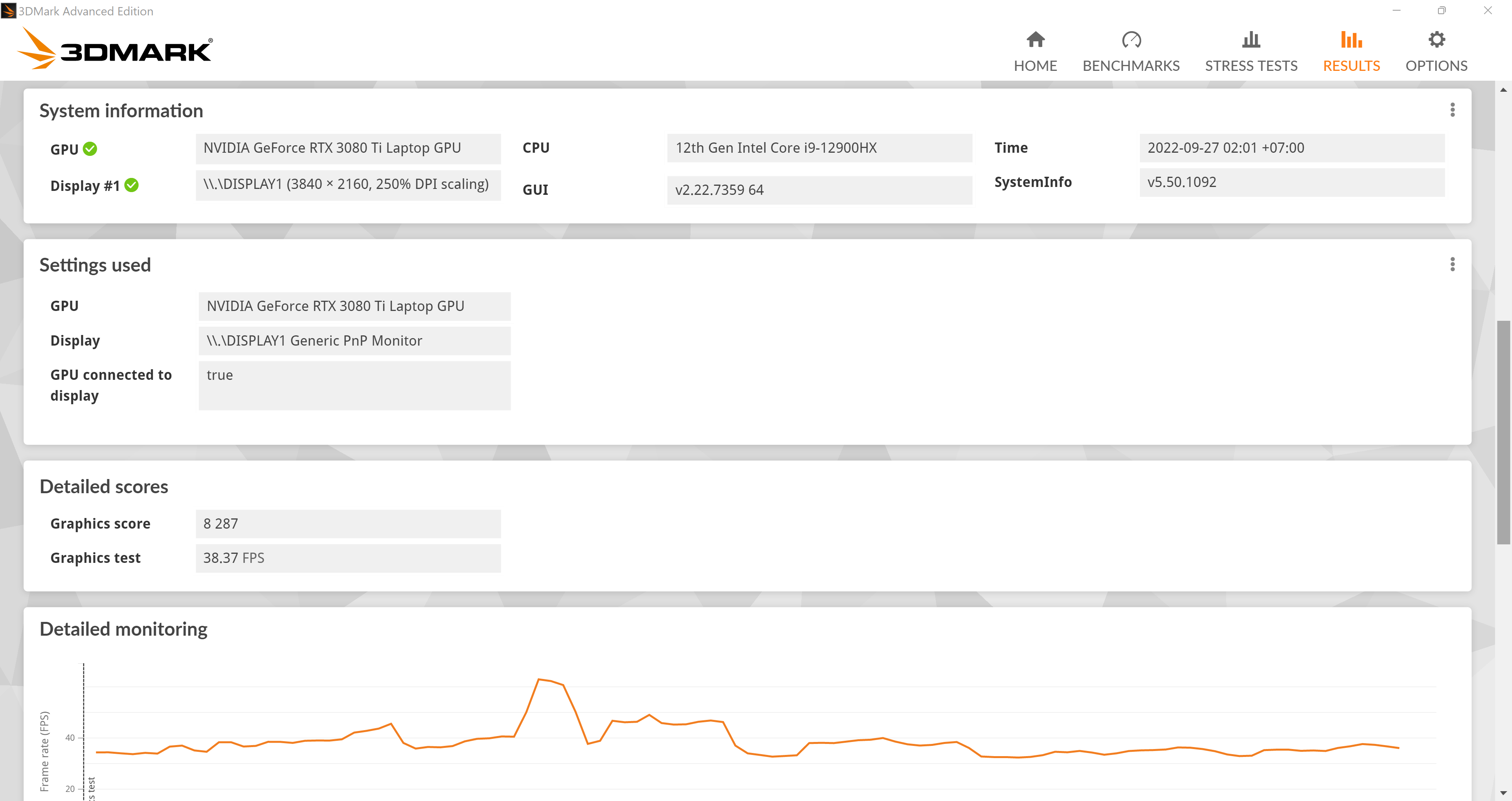The height and width of the screenshot is (801, 1512).
Task: Open Stress Tests via bar icon
Action: [x=1251, y=39]
